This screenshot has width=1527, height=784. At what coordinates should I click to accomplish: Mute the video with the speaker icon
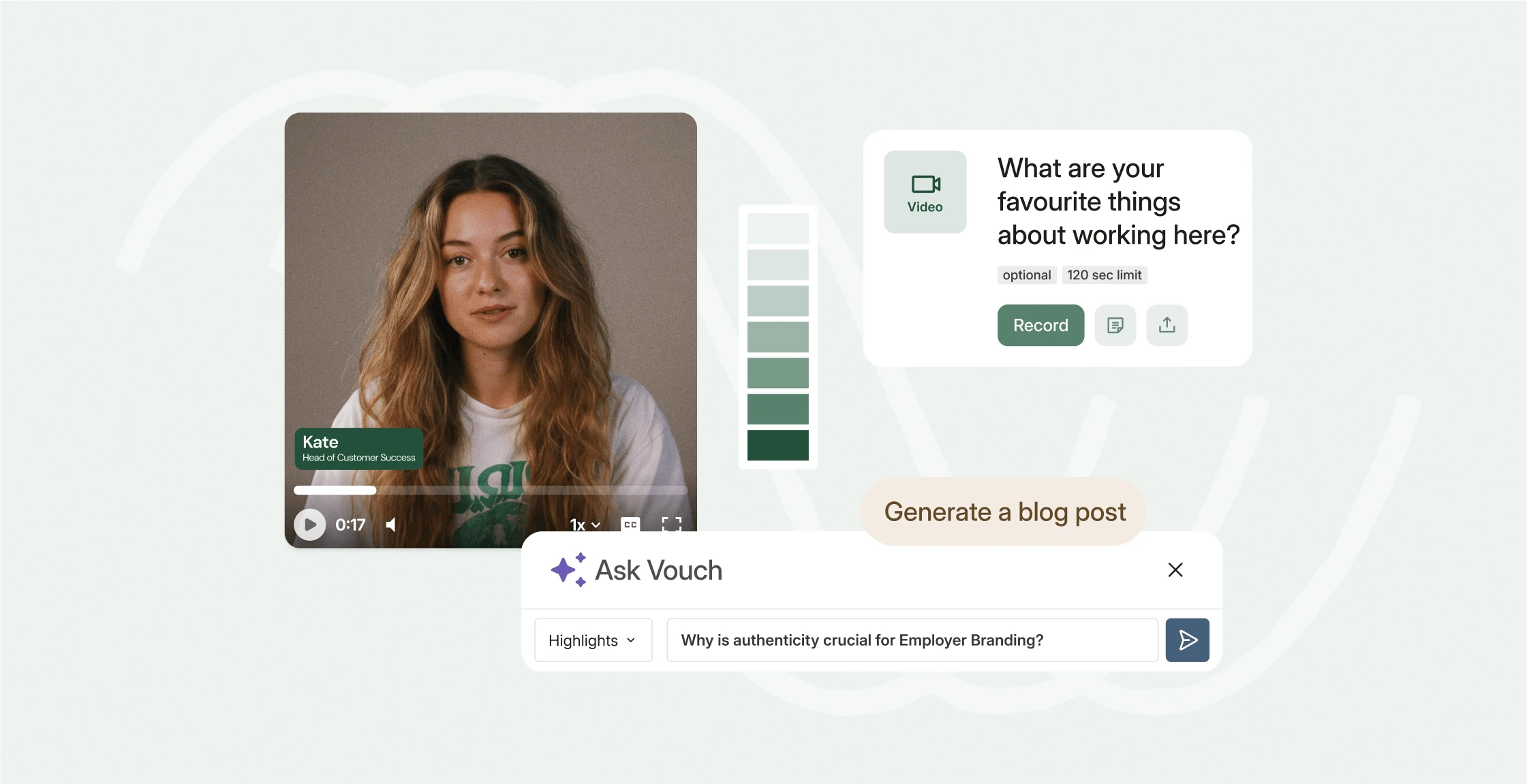click(391, 524)
